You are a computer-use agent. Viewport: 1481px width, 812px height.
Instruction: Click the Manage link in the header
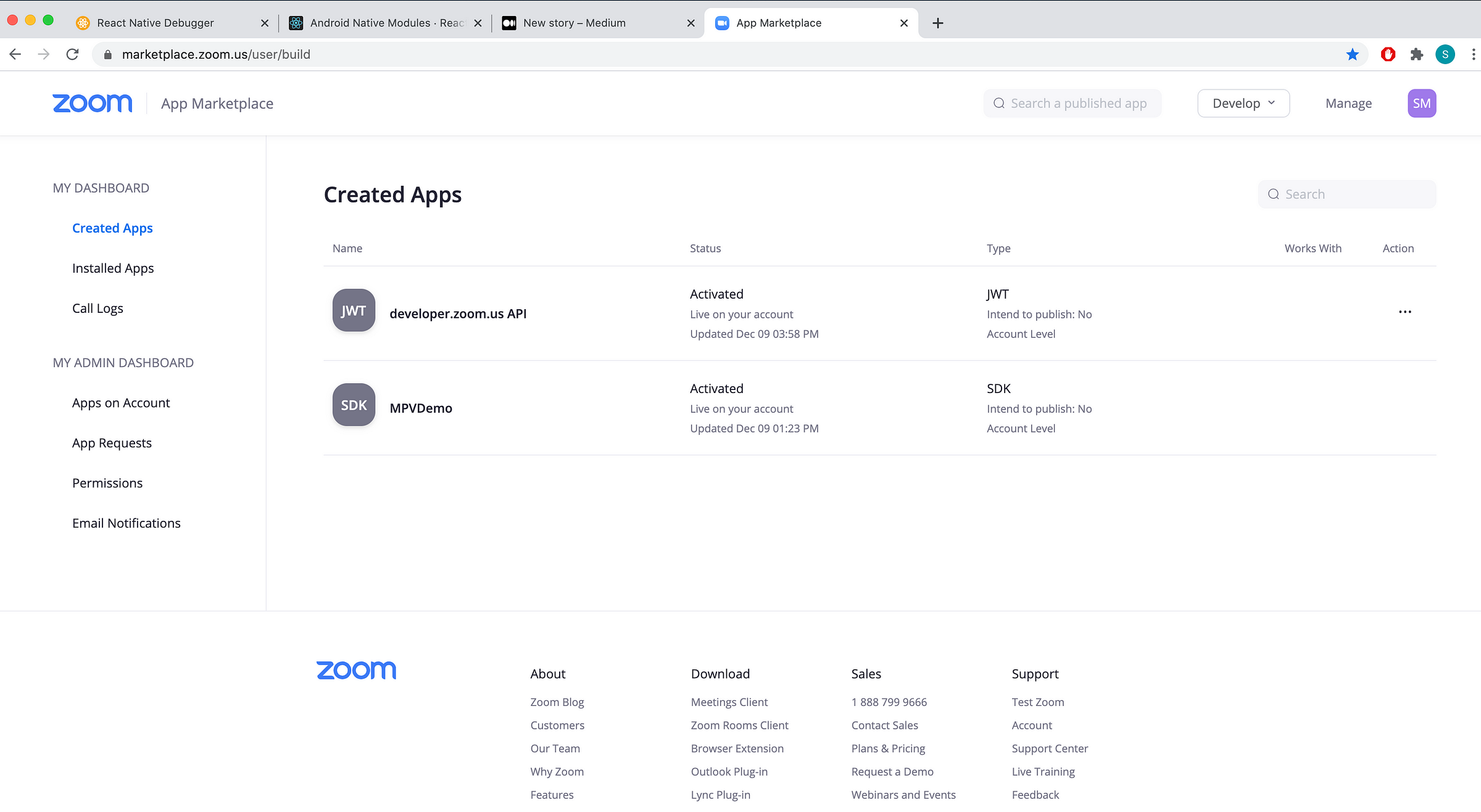pyautogui.click(x=1348, y=103)
